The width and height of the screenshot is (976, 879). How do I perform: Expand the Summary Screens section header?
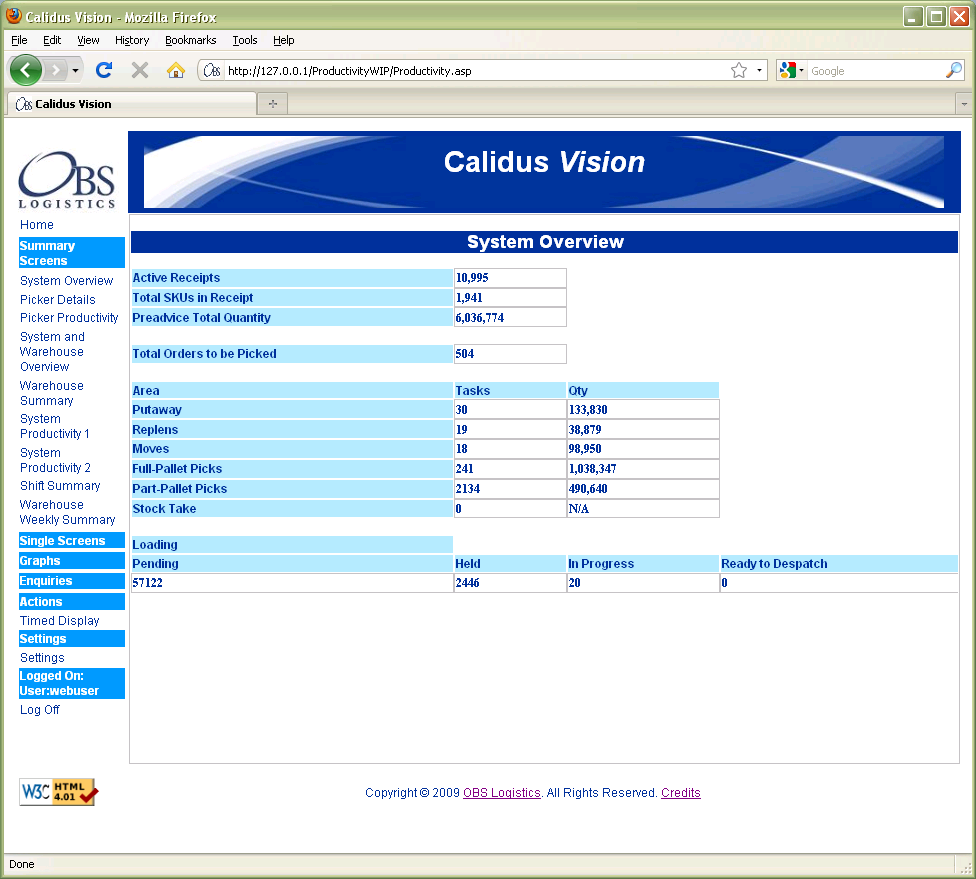tap(72, 253)
